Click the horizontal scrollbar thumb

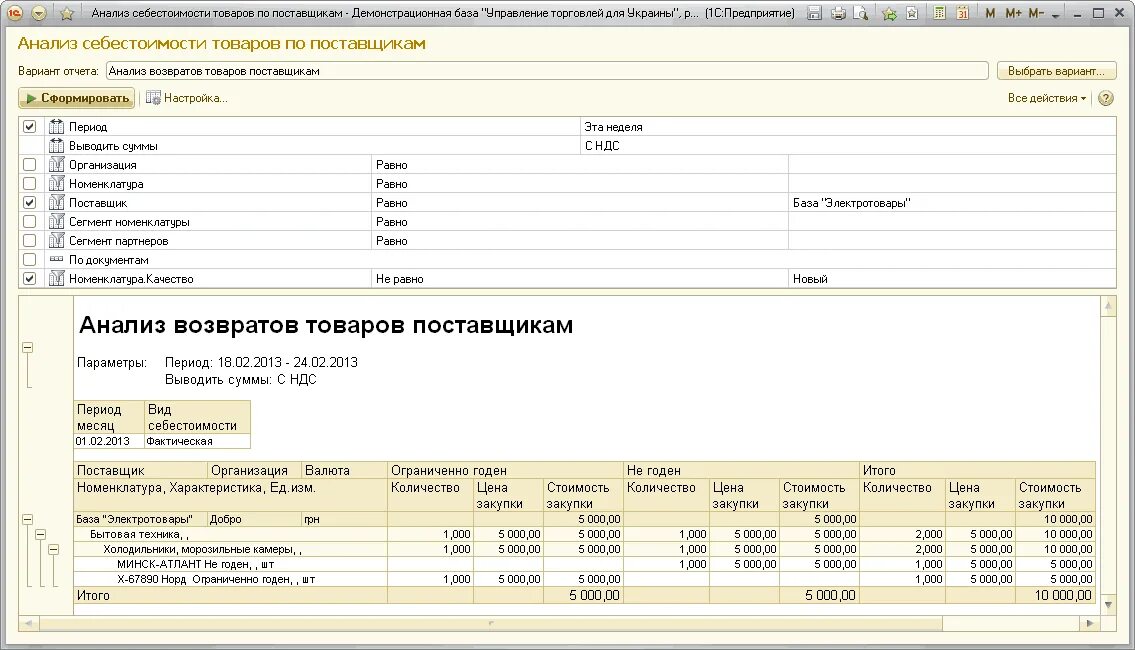tap(491, 623)
